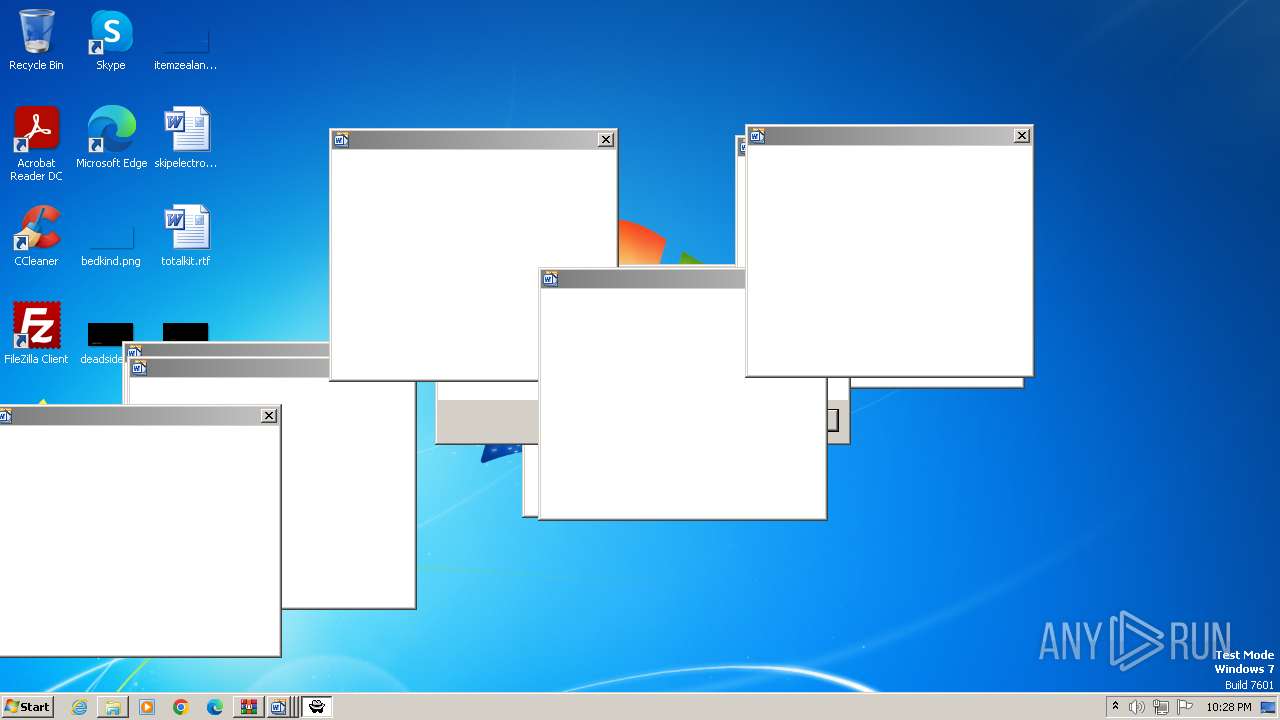Select the skipelectro... Word document icon
The width and height of the screenshot is (1280, 720).
click(185, 138)
